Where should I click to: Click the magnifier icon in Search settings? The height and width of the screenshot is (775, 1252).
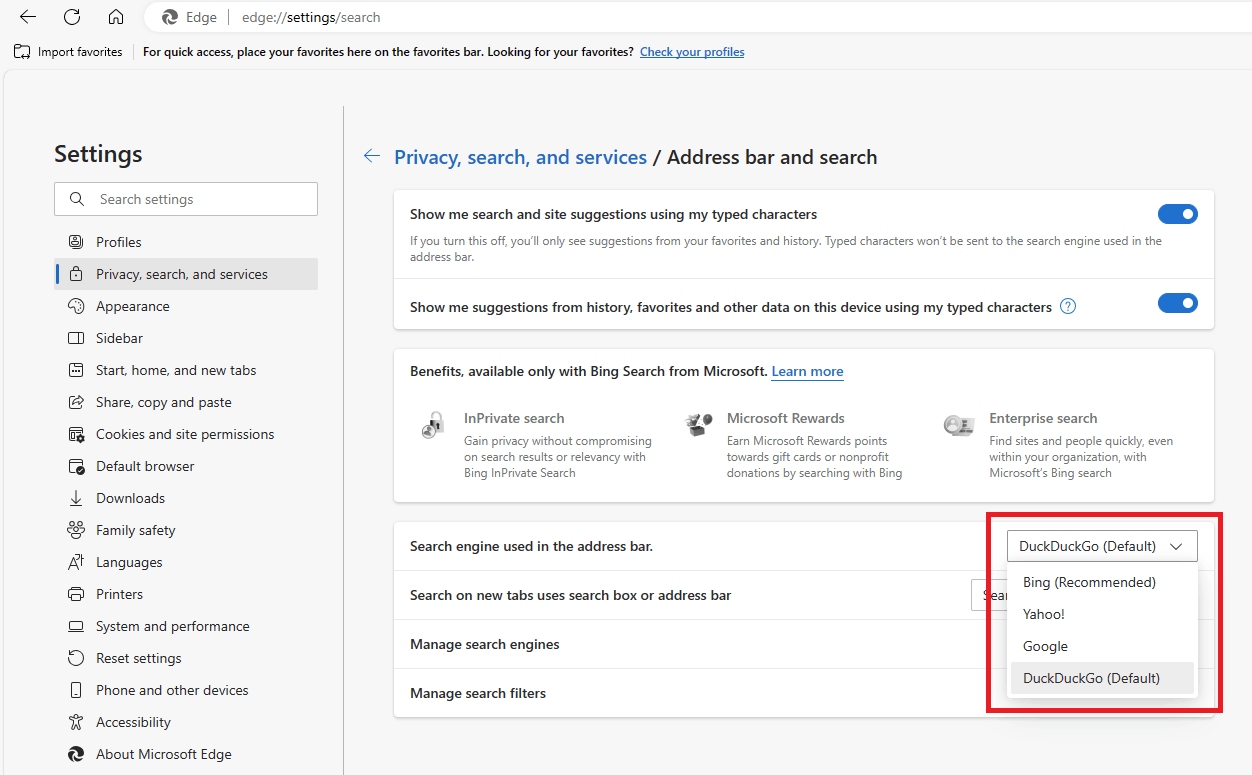[x=77, y=199]
